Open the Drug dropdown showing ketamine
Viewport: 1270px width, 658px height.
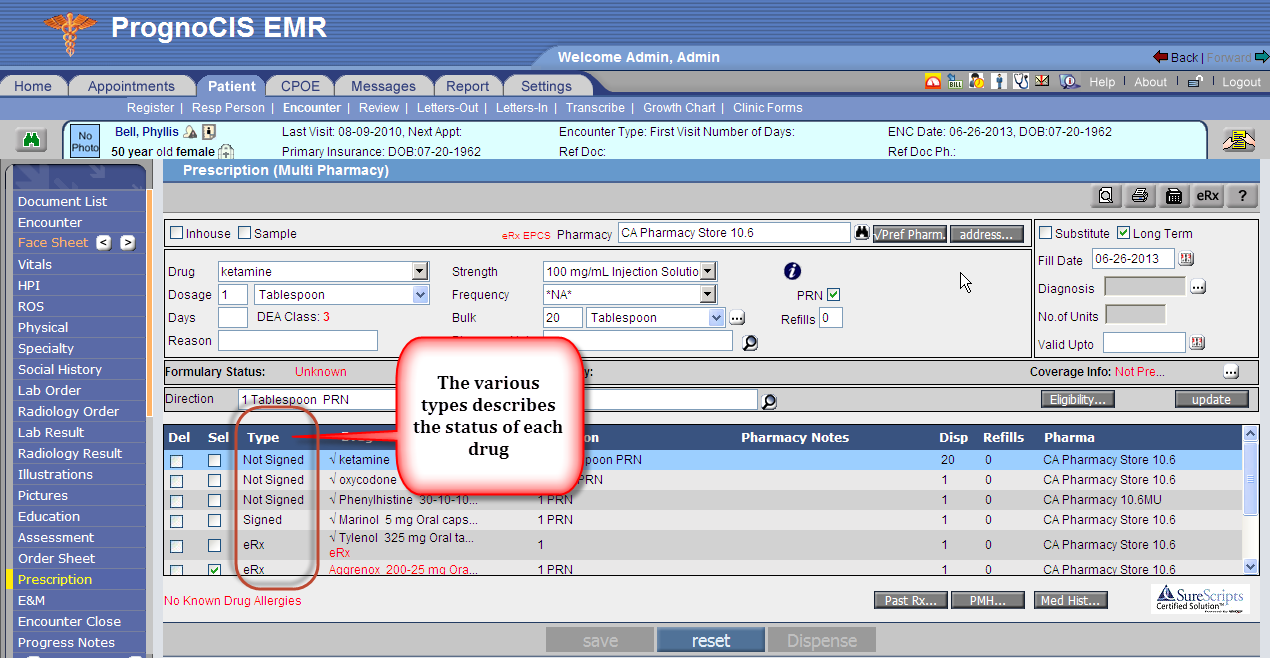pyautogui.click(x=420, y=271)
